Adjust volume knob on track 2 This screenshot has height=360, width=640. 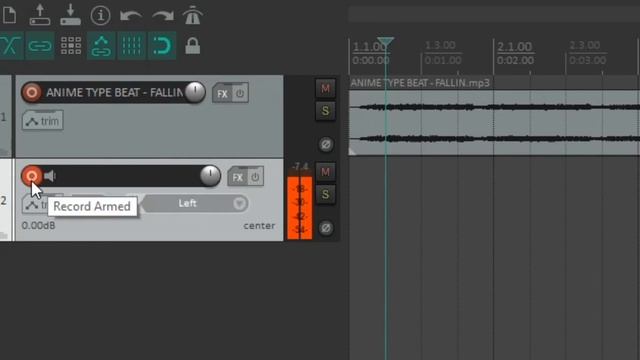pos(210,176)
